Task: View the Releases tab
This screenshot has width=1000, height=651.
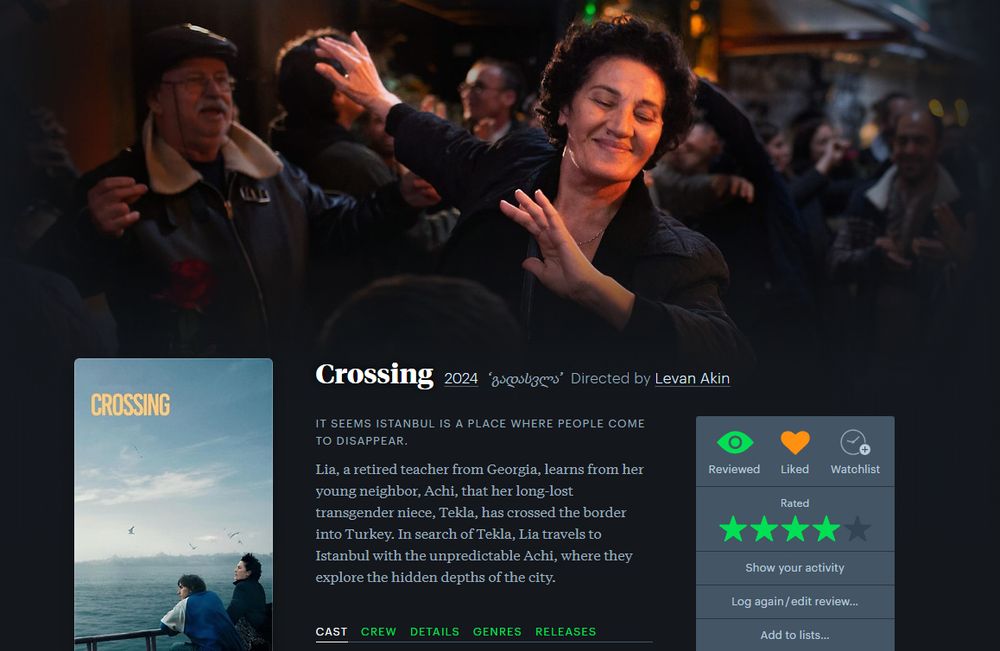Action: pyautogui.click(x=566, y=632)
